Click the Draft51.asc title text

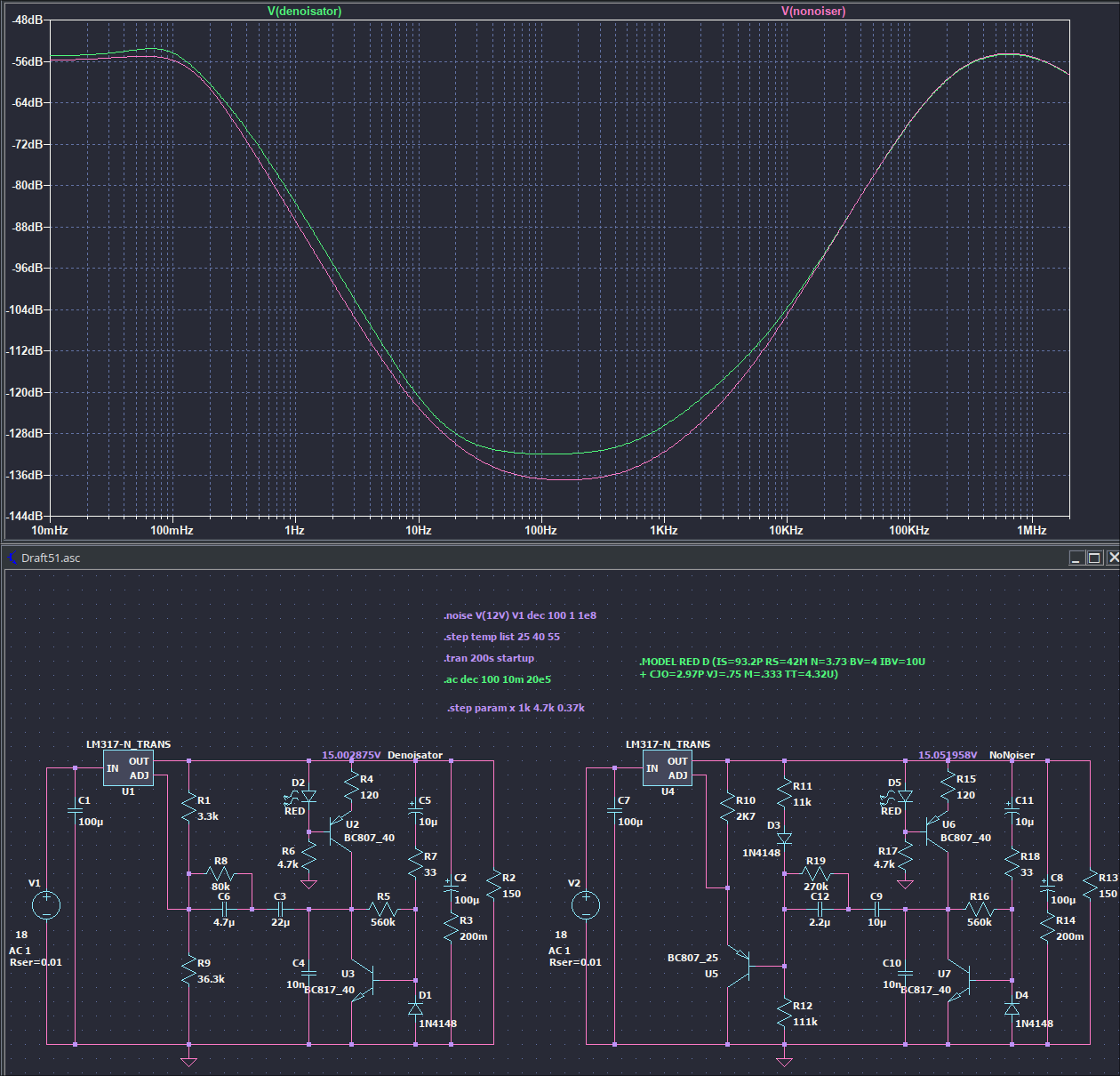[x=51, y=558]
